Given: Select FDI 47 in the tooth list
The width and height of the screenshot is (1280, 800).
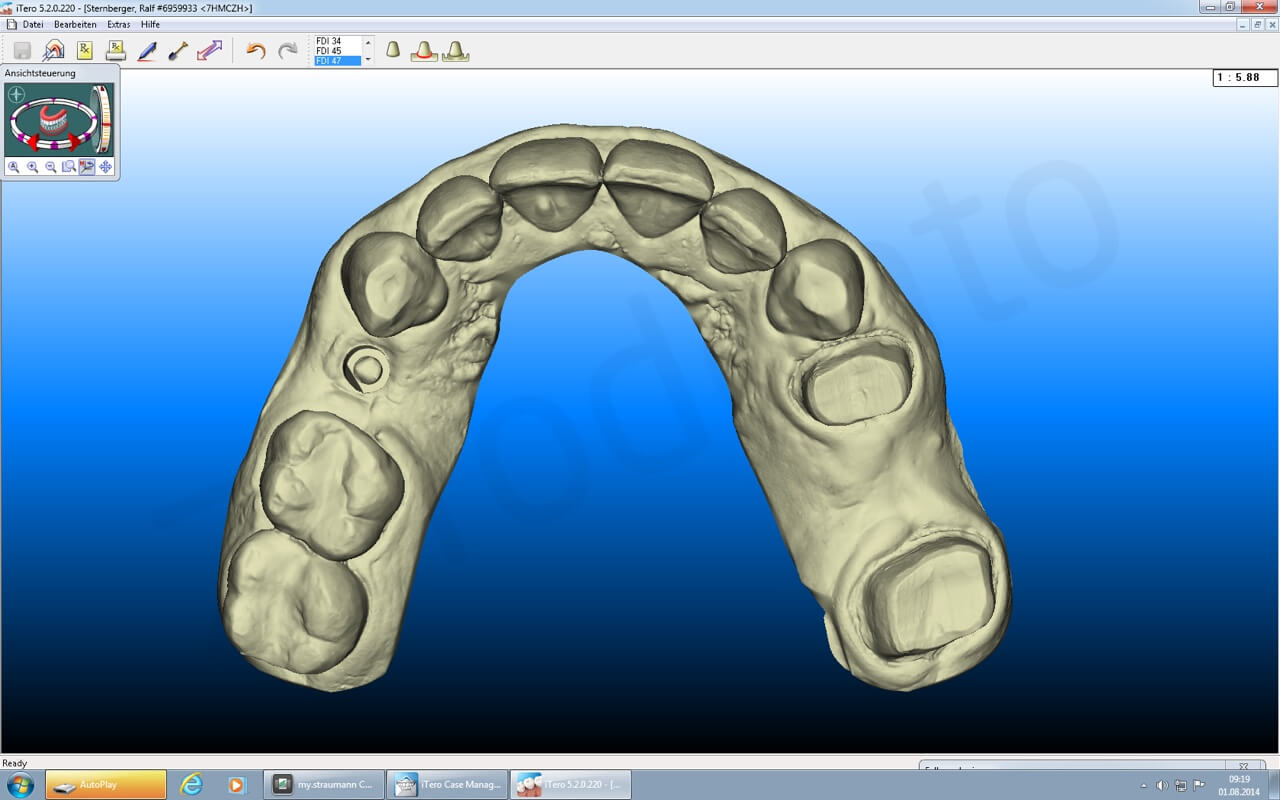Looking at the screenshot, I should coord(337,61).
